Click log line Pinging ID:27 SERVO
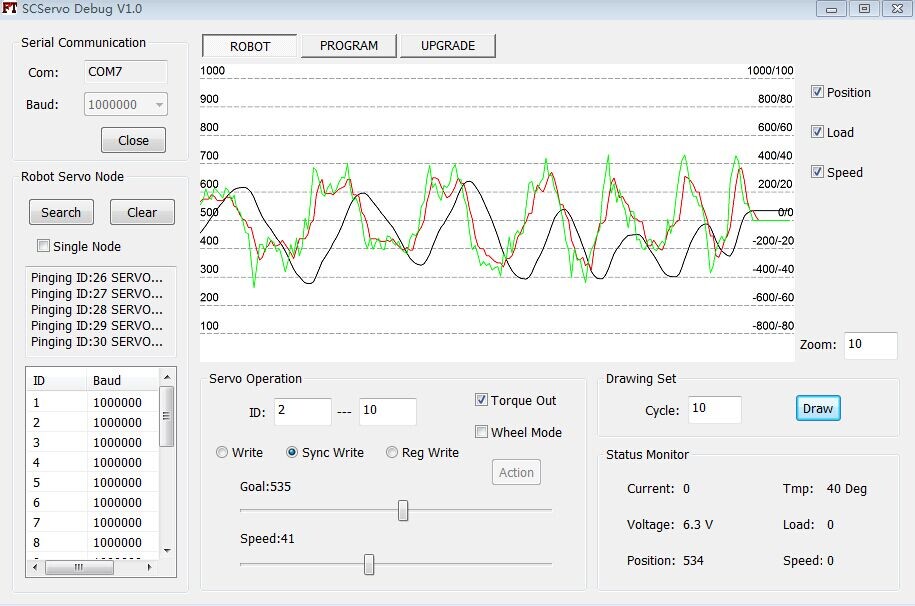 (x=97, y=293)
